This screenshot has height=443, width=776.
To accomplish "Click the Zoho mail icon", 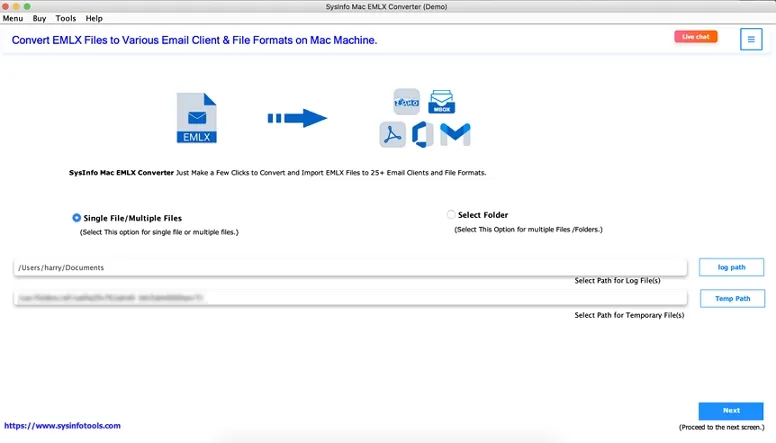I will click(406, 102).
